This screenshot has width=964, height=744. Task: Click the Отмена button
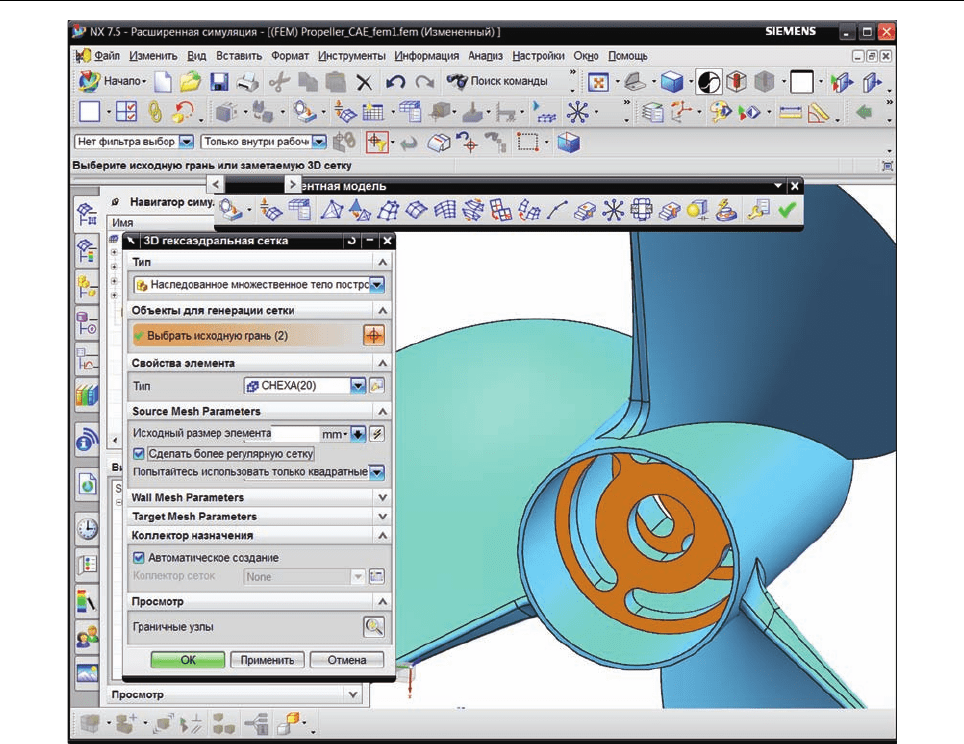coord(347,660)
